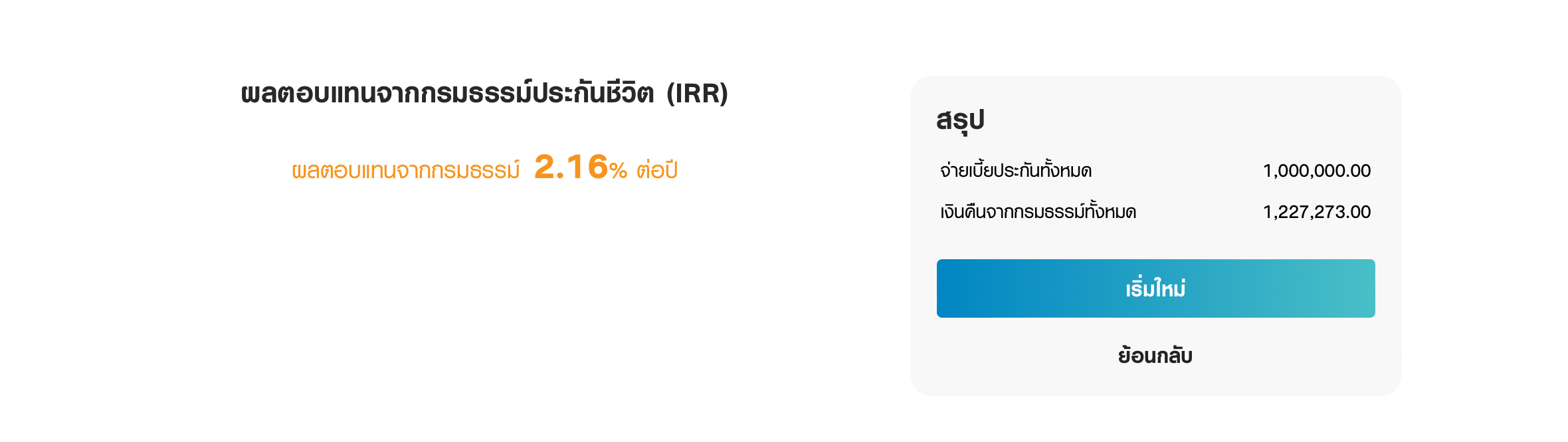The image size is (1568, 442).
Task: Click the 1,000,000.00 total premium amount
Action: [x=1317, y=171]
